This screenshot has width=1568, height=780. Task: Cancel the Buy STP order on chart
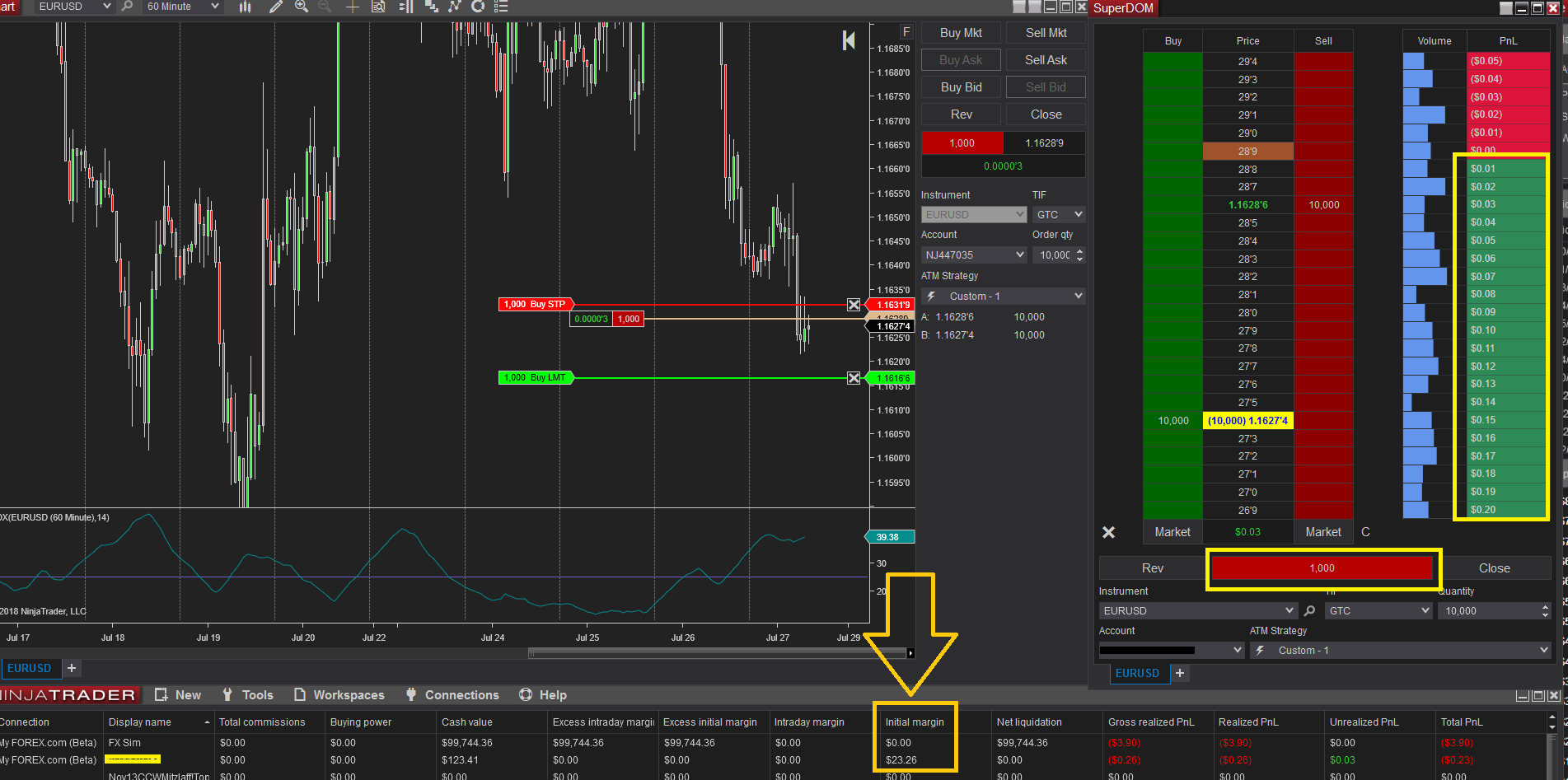[x=854, y=305]
